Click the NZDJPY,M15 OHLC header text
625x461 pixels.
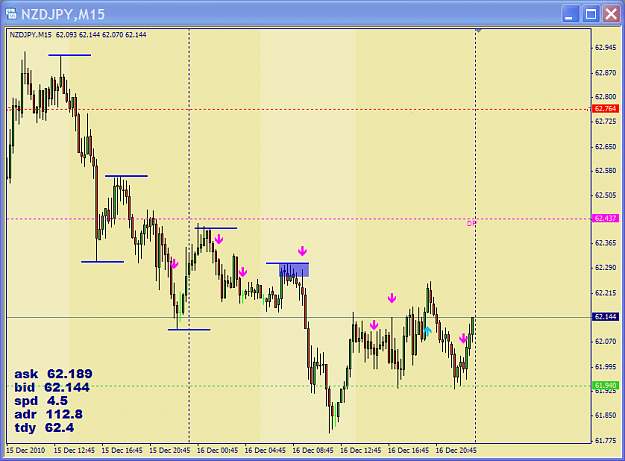coord(78,35)
